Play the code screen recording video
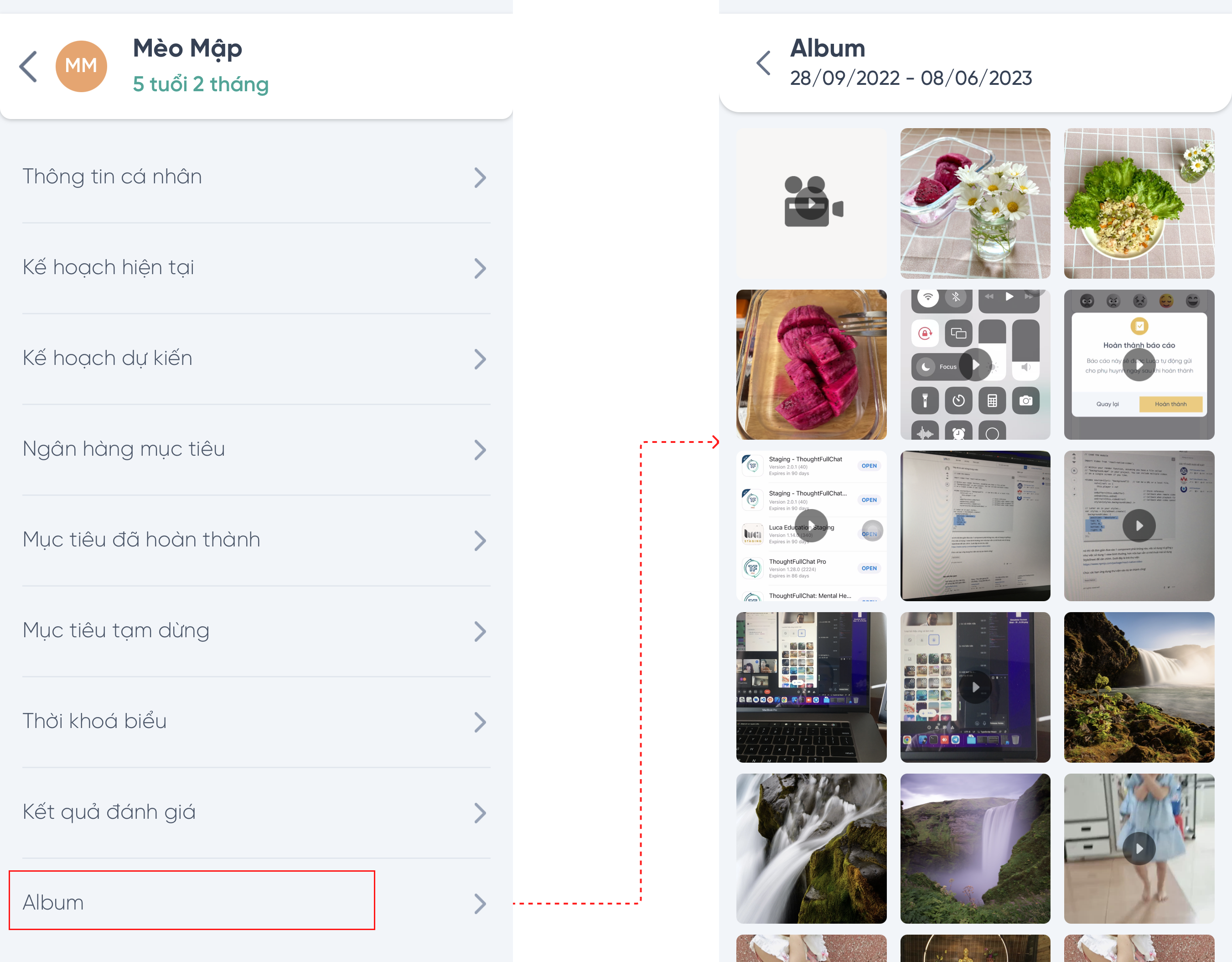 tap(1139, 526)
